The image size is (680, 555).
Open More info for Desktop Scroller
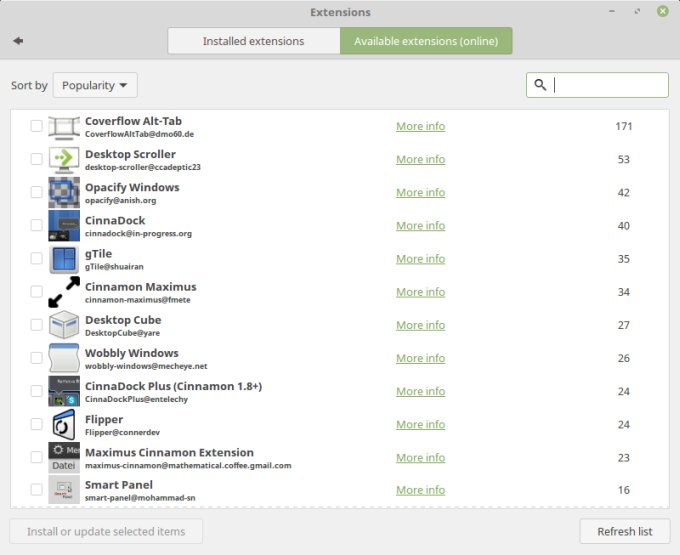[421, 159]
